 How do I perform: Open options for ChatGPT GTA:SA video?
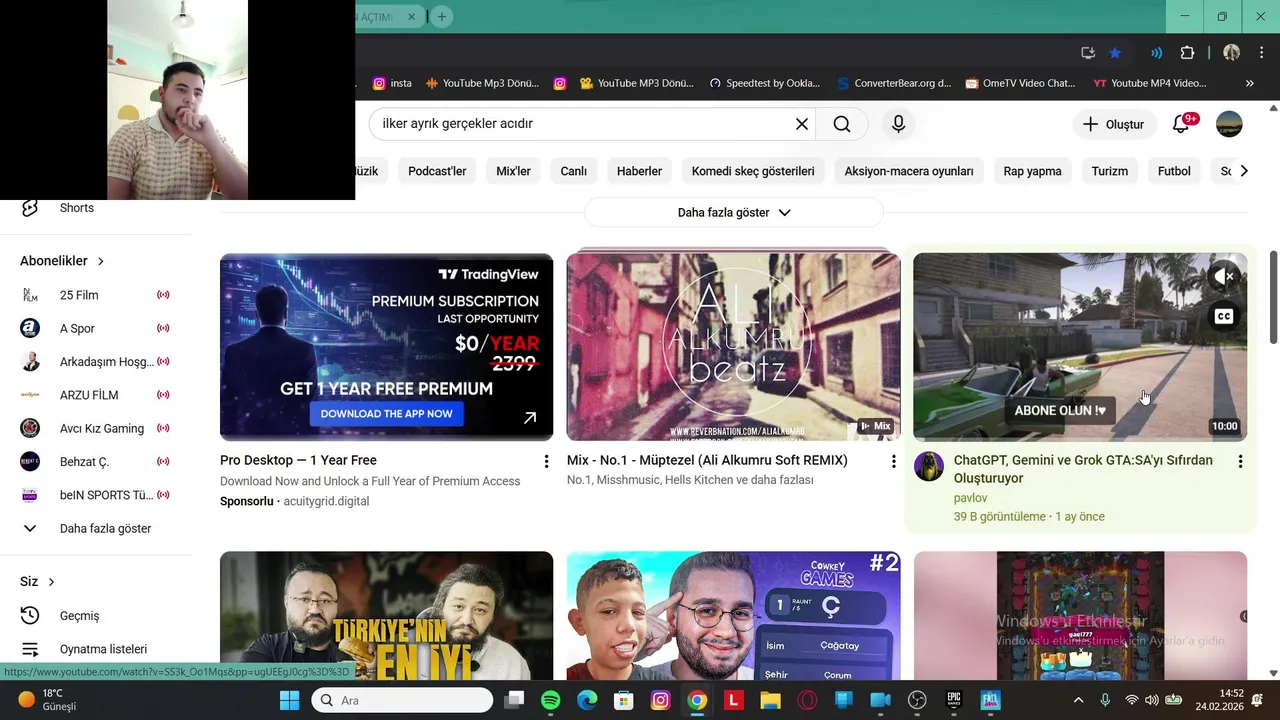(x=1240, y=461)
